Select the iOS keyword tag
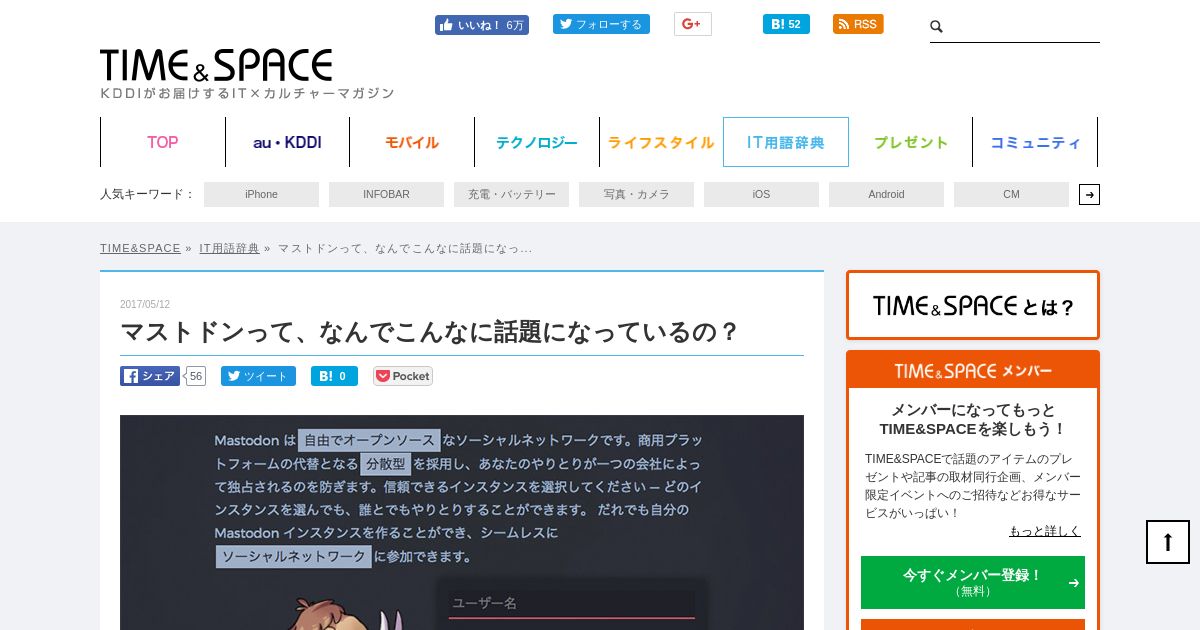This screenshot has height=630, width=1200. [761, 194]
